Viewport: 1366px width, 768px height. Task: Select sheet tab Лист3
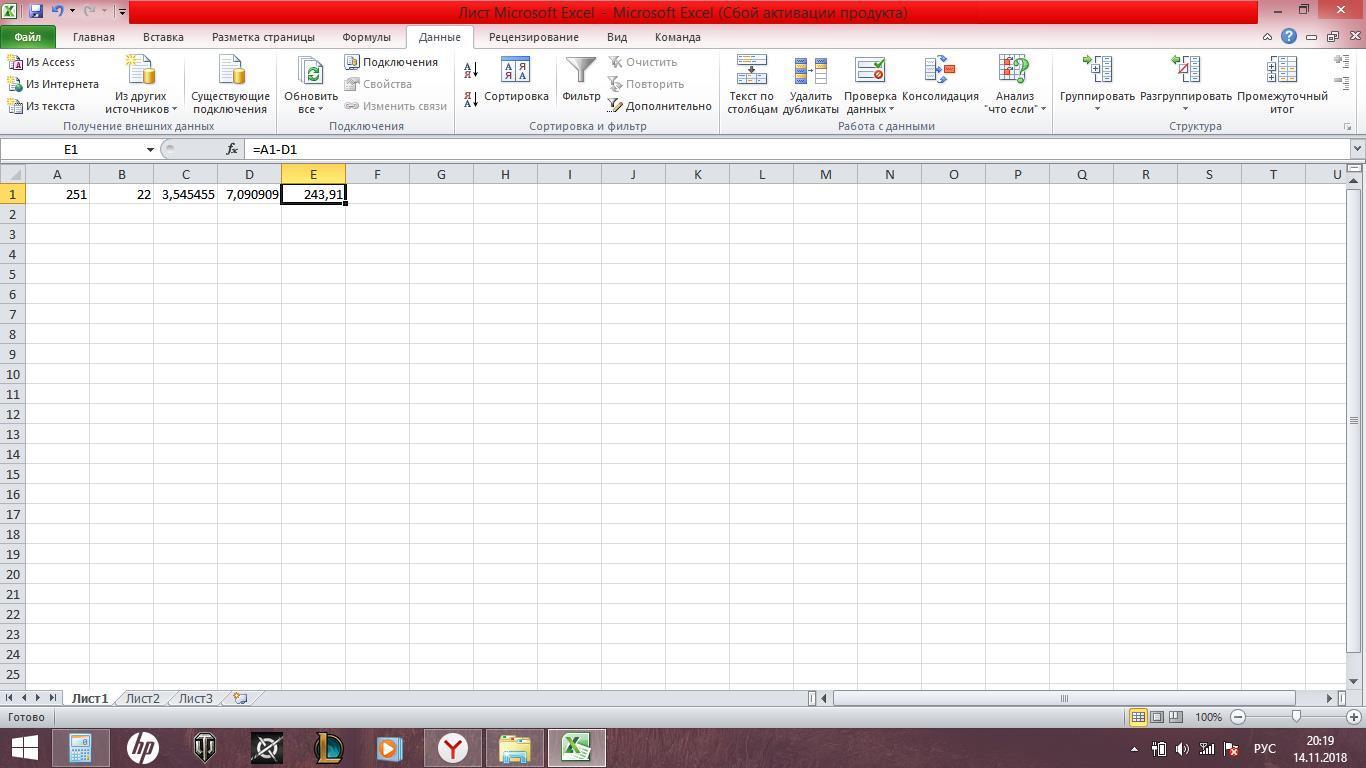click(195, 698)
